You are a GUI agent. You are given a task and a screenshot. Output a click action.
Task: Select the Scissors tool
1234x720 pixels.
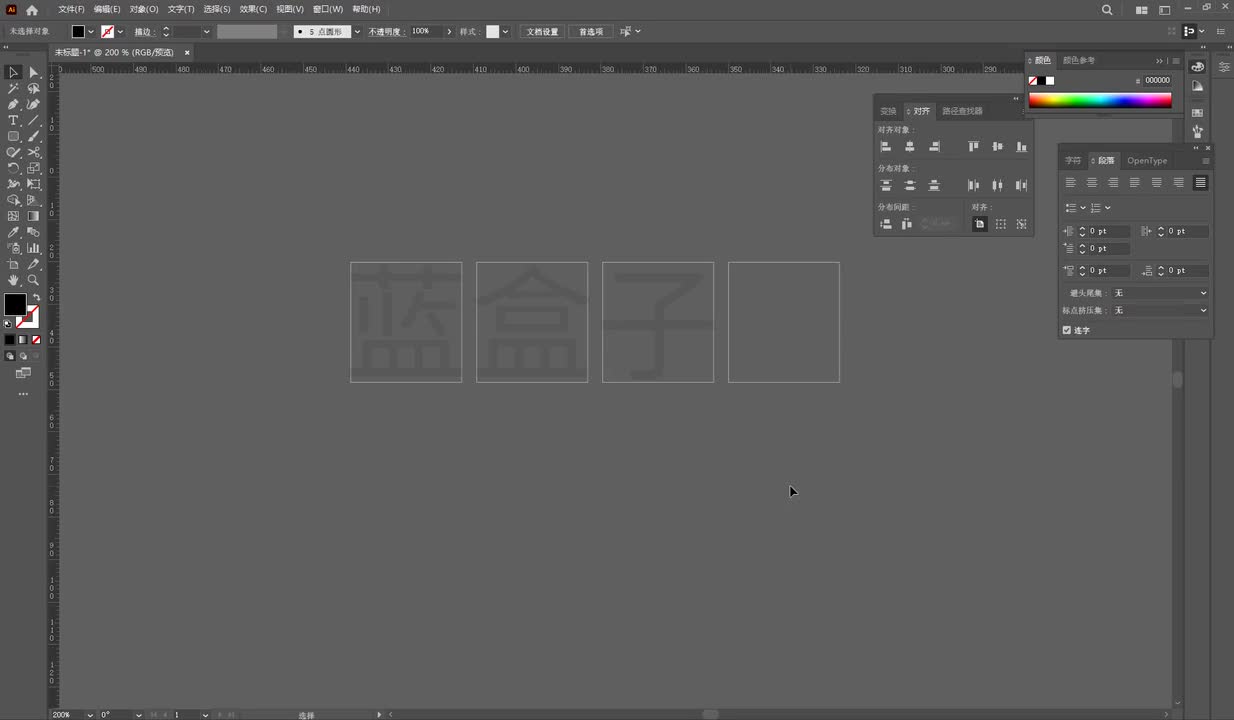(x=33, y=152)
